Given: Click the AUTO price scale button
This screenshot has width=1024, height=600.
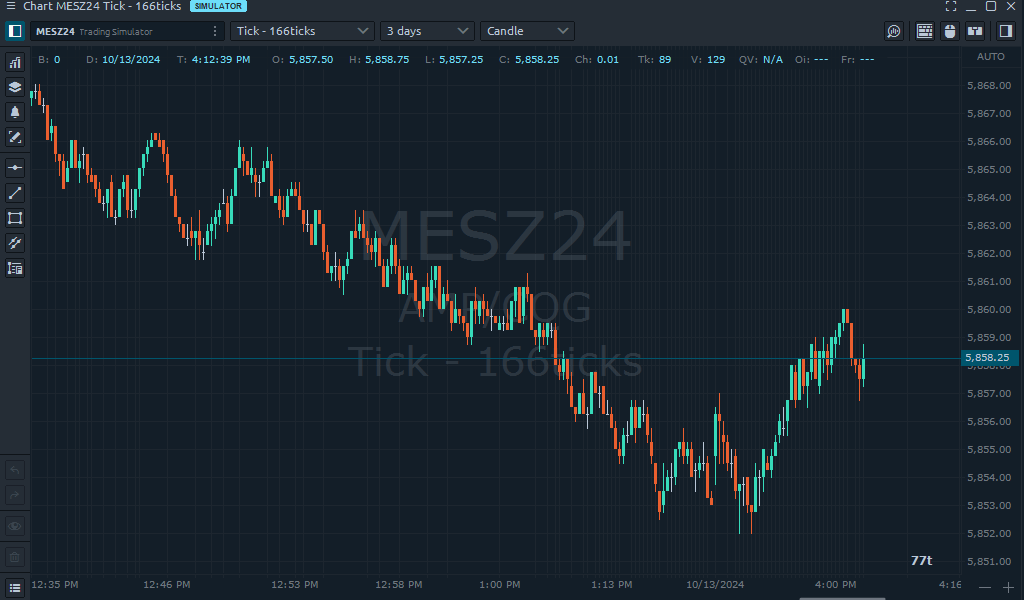Looking at the screenshot, I should tap(990, 57).
